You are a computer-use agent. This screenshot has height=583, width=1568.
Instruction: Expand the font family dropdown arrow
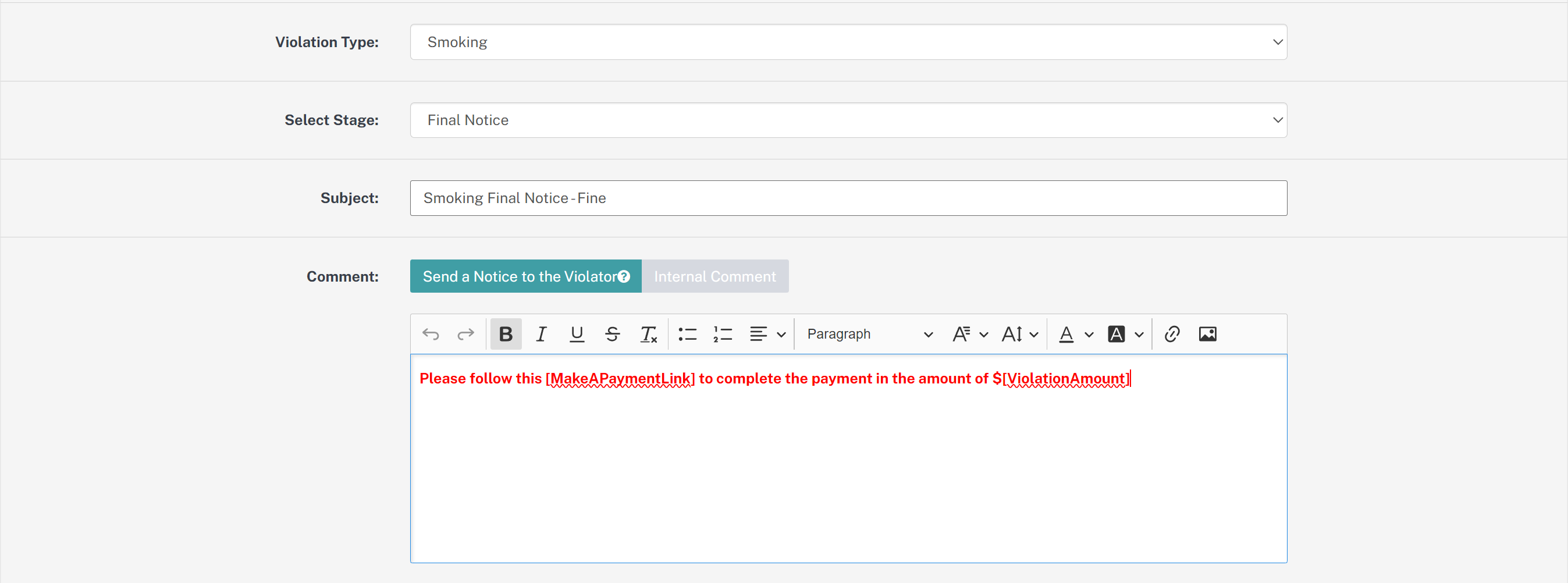pos(984,335)
